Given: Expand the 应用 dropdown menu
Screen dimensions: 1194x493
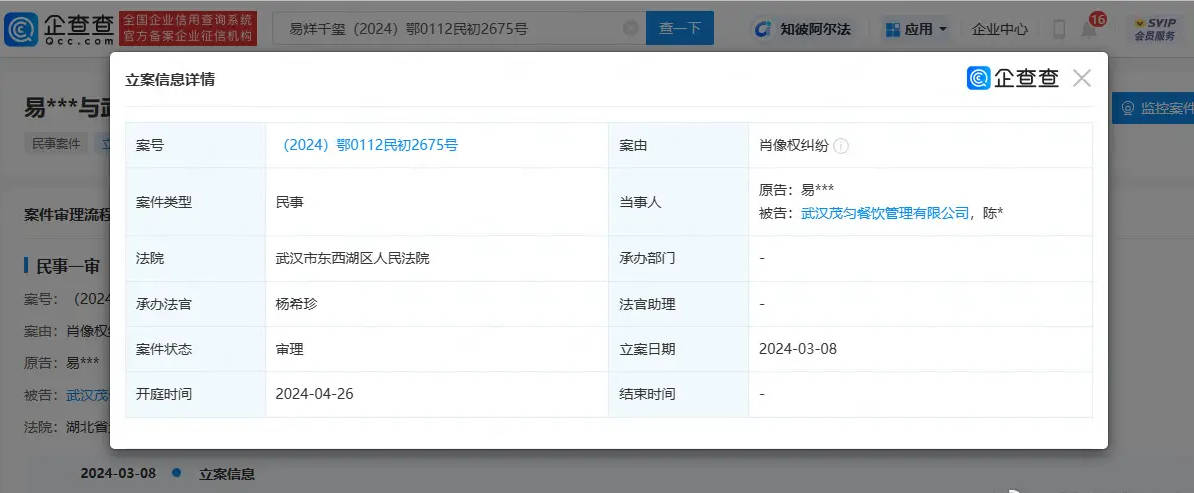Looking at the screenshot, I should click(915, 29).
